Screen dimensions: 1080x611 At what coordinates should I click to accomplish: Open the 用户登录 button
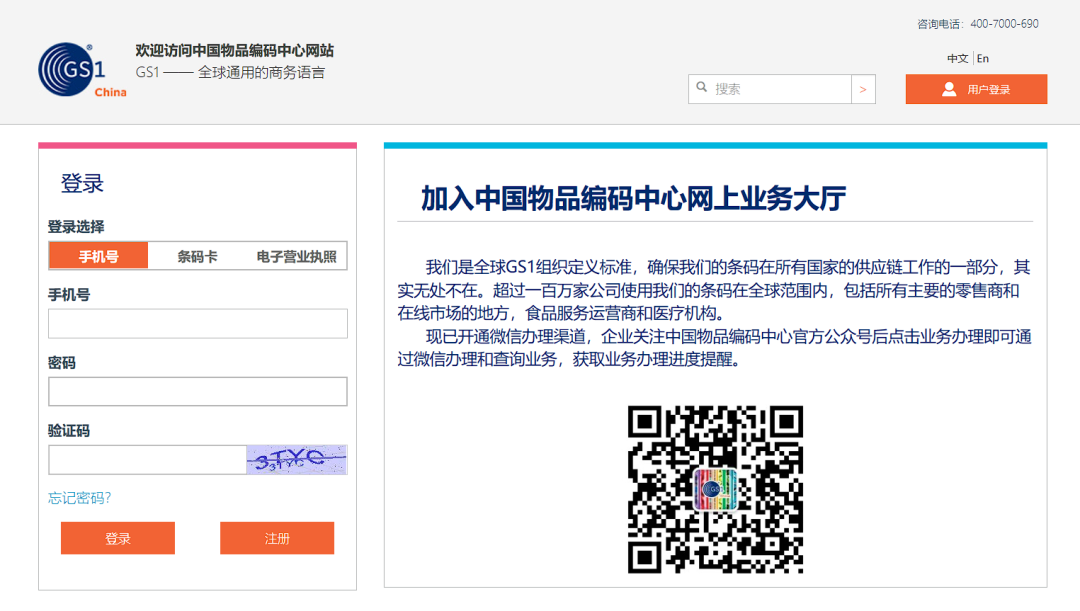click(976, 90)
